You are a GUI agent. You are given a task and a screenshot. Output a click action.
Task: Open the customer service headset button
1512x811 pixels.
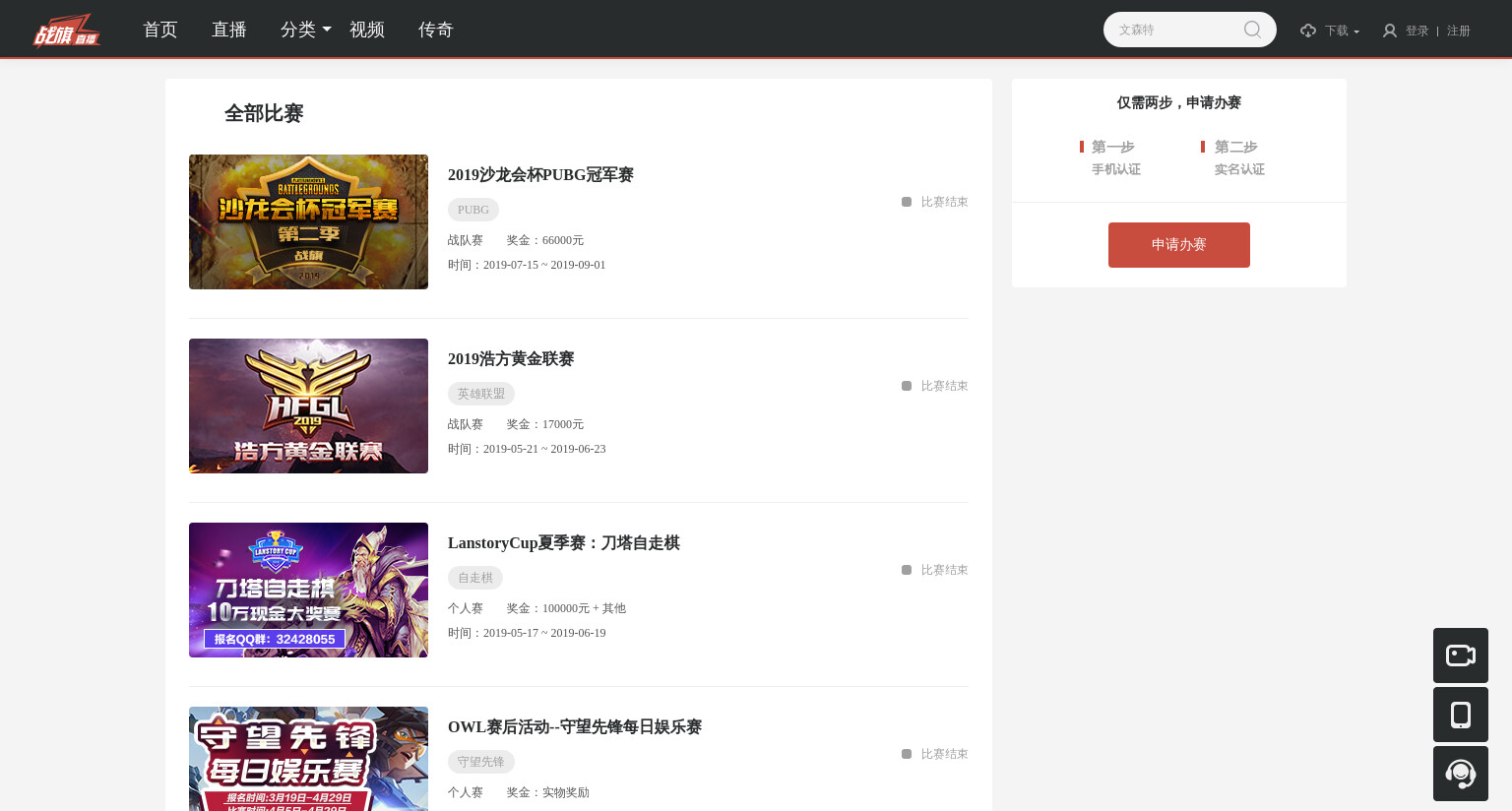coord(1461,774)
